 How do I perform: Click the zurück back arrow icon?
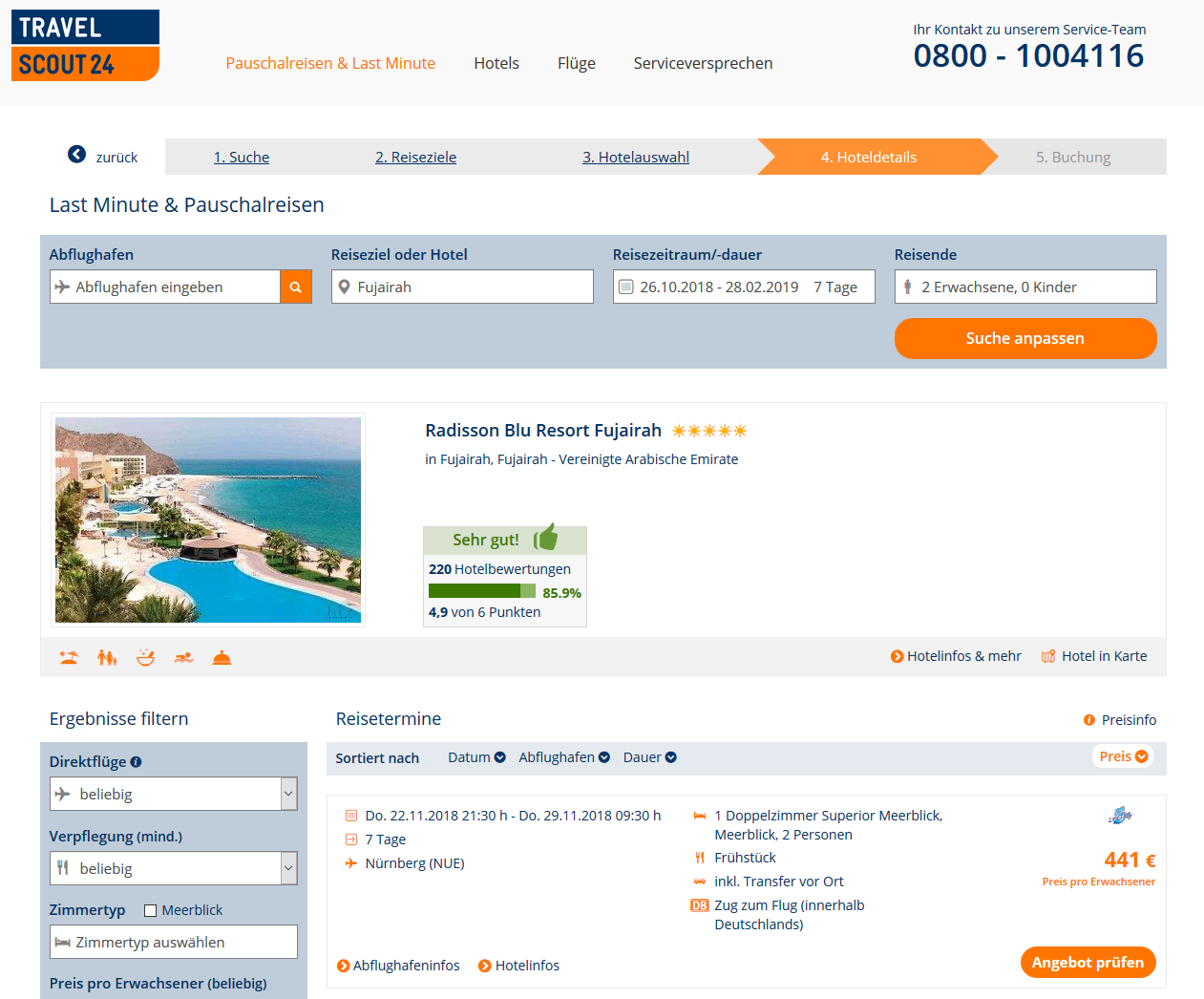click(77, 155)
